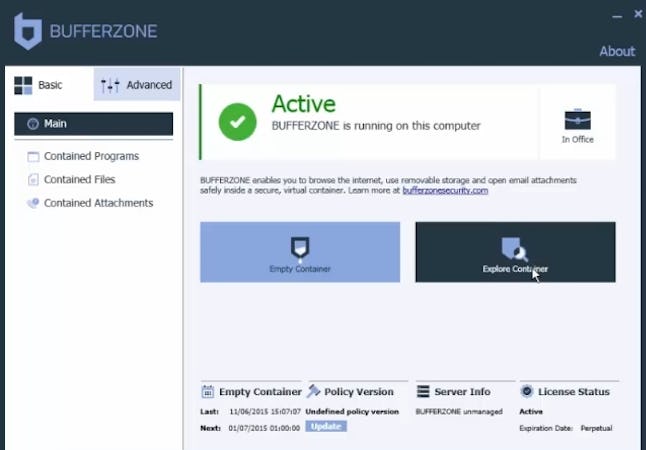Click the Perpetual expiration value
This screenshot has height=450, width=646.
click(596, 428)
